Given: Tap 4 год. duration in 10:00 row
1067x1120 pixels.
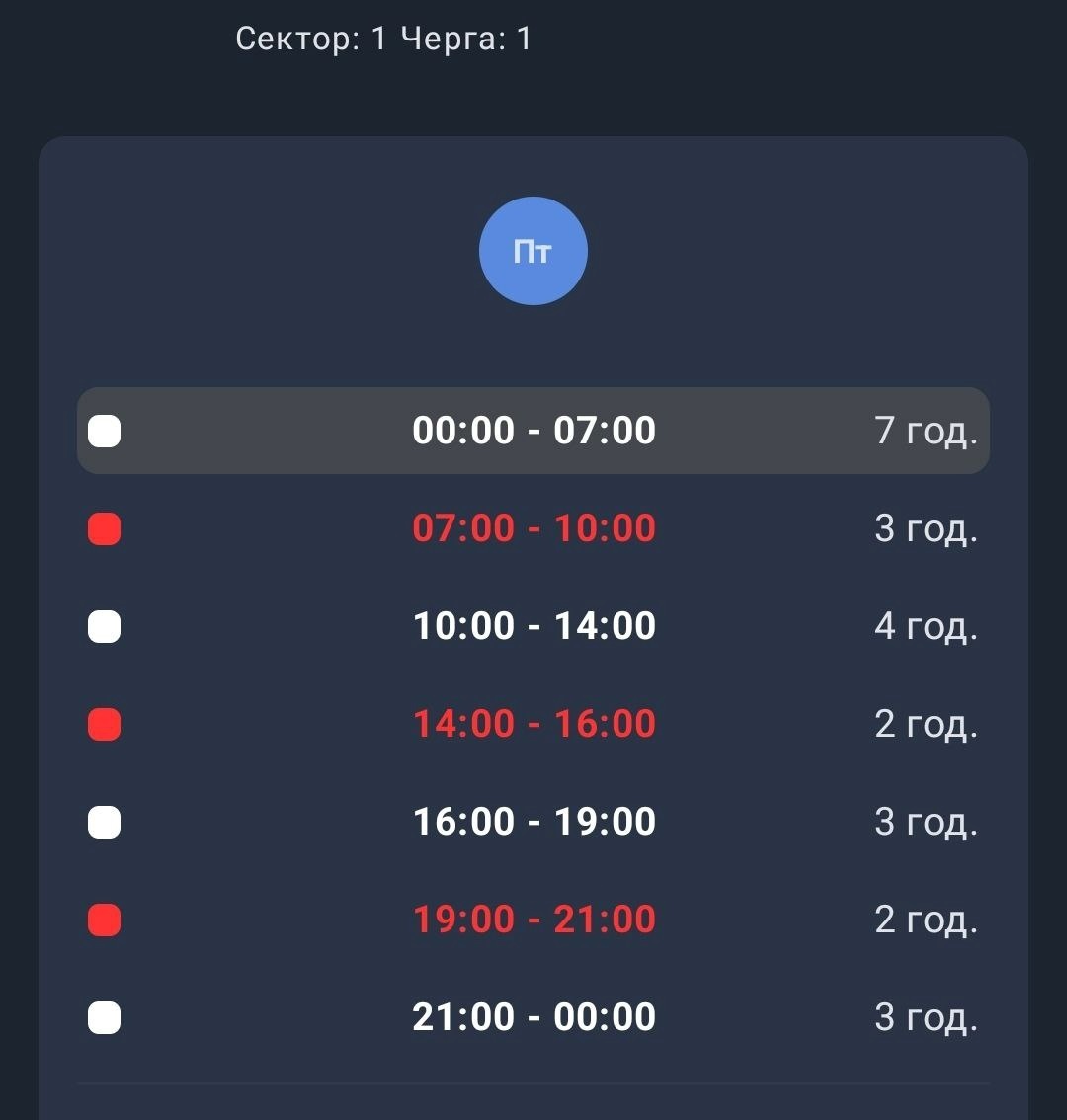Looking at the screenshot, I should pyautogui.click(x=926, y=626).
